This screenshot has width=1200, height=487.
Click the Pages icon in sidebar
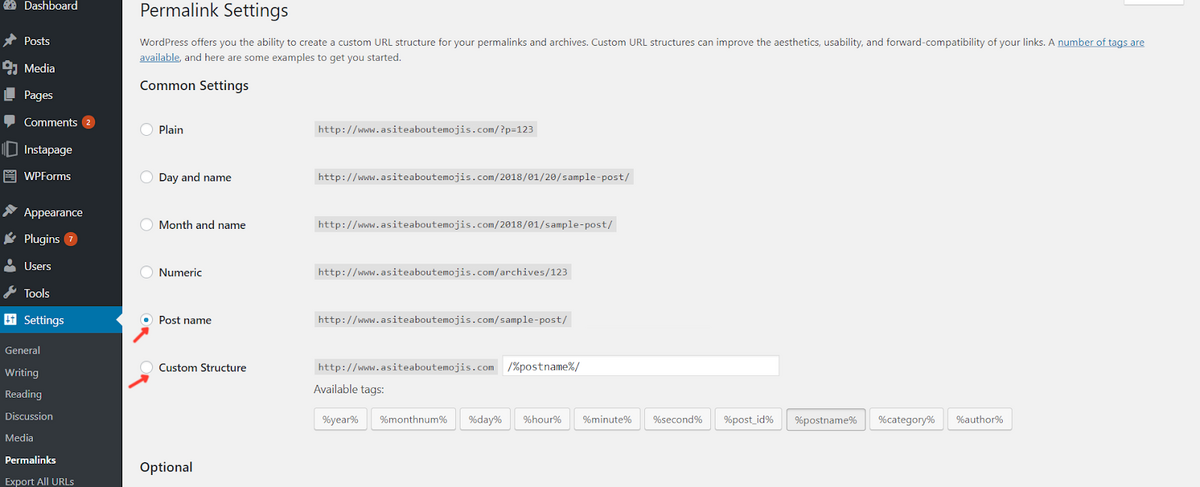[x=10, y=95]
